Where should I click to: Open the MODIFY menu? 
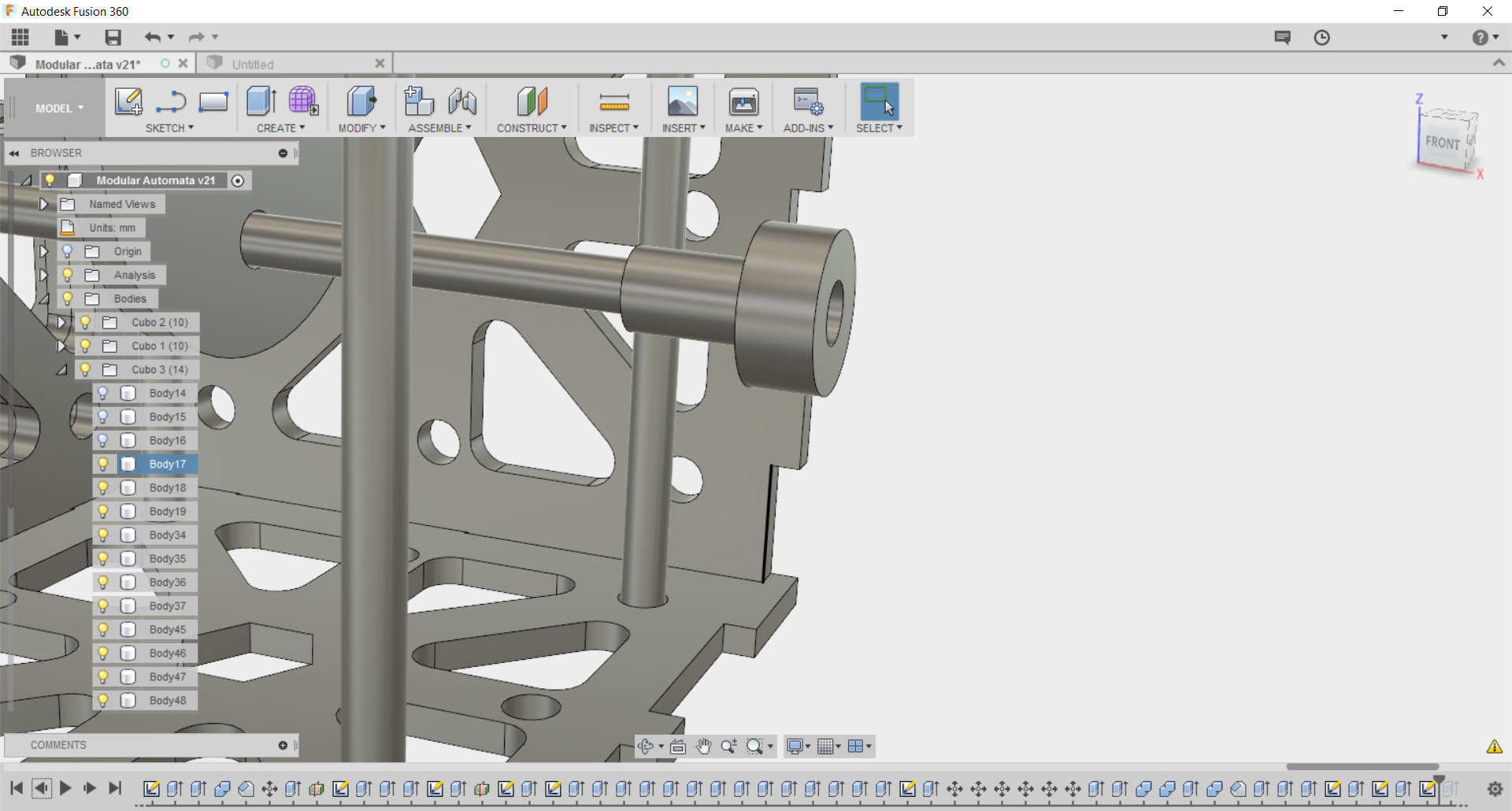(x=362, y=128)
